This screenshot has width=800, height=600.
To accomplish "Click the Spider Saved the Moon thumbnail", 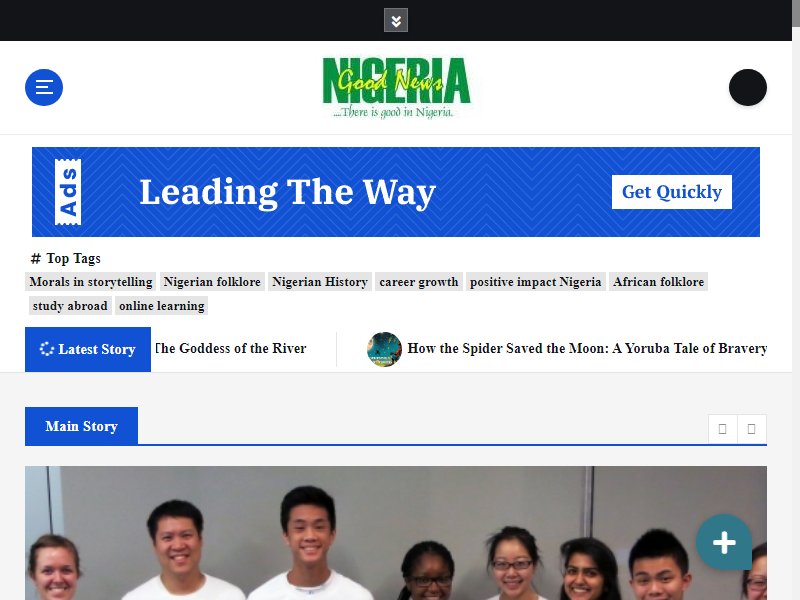I will (x=384, y=349).
